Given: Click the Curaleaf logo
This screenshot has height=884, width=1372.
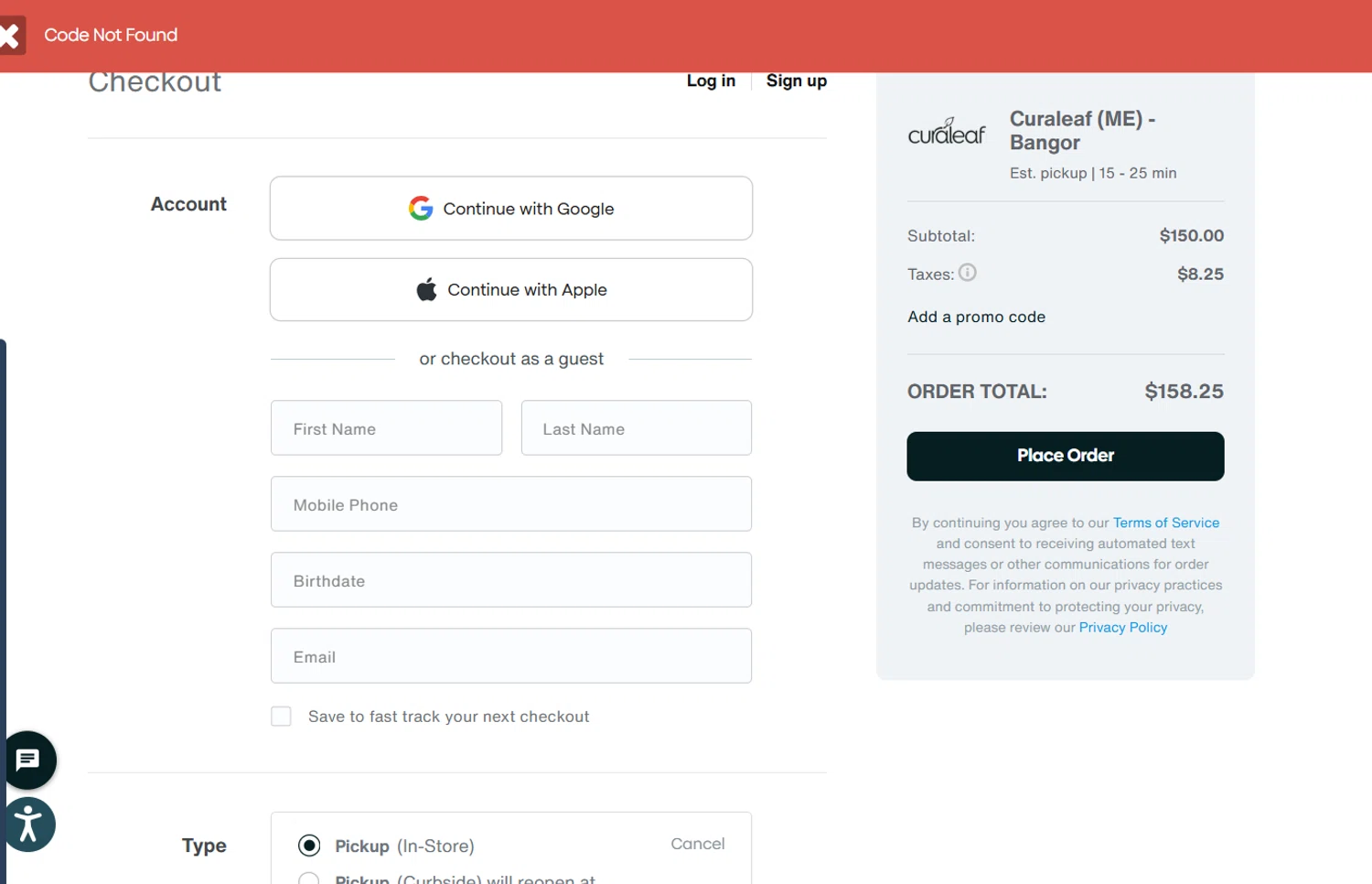Looking at the screenshot, I should click(947, 133).
